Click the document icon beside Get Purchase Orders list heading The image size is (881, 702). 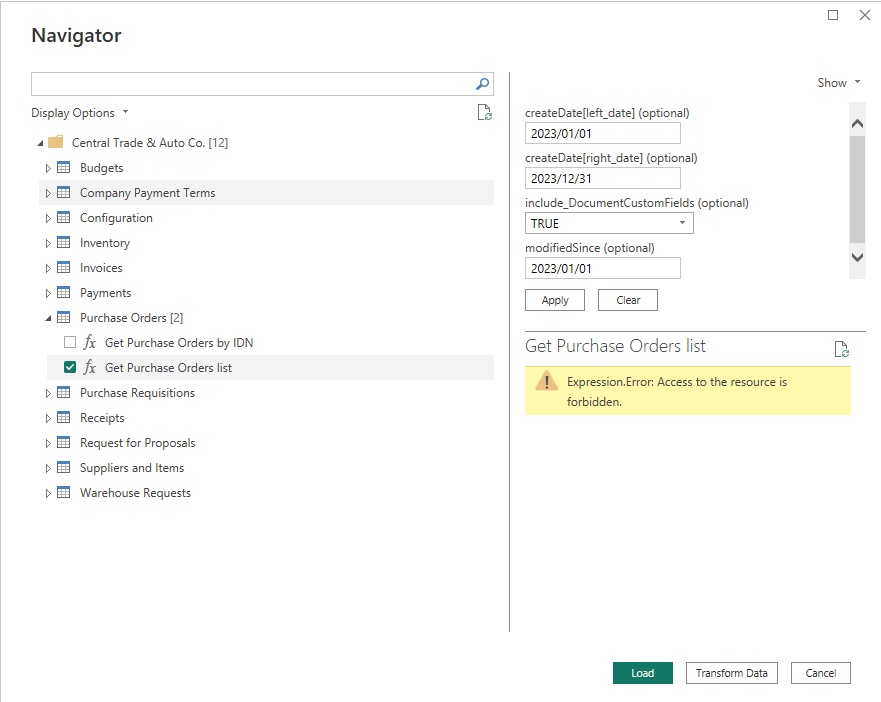click(841, 349)
